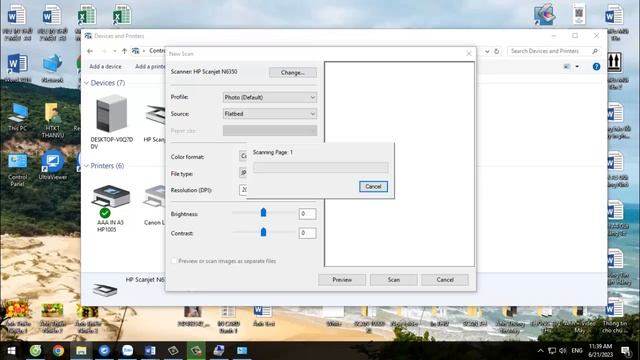Screen dimensions: 640x360
Task: Click the Up one level arrow
Action: tap(124, 51)
